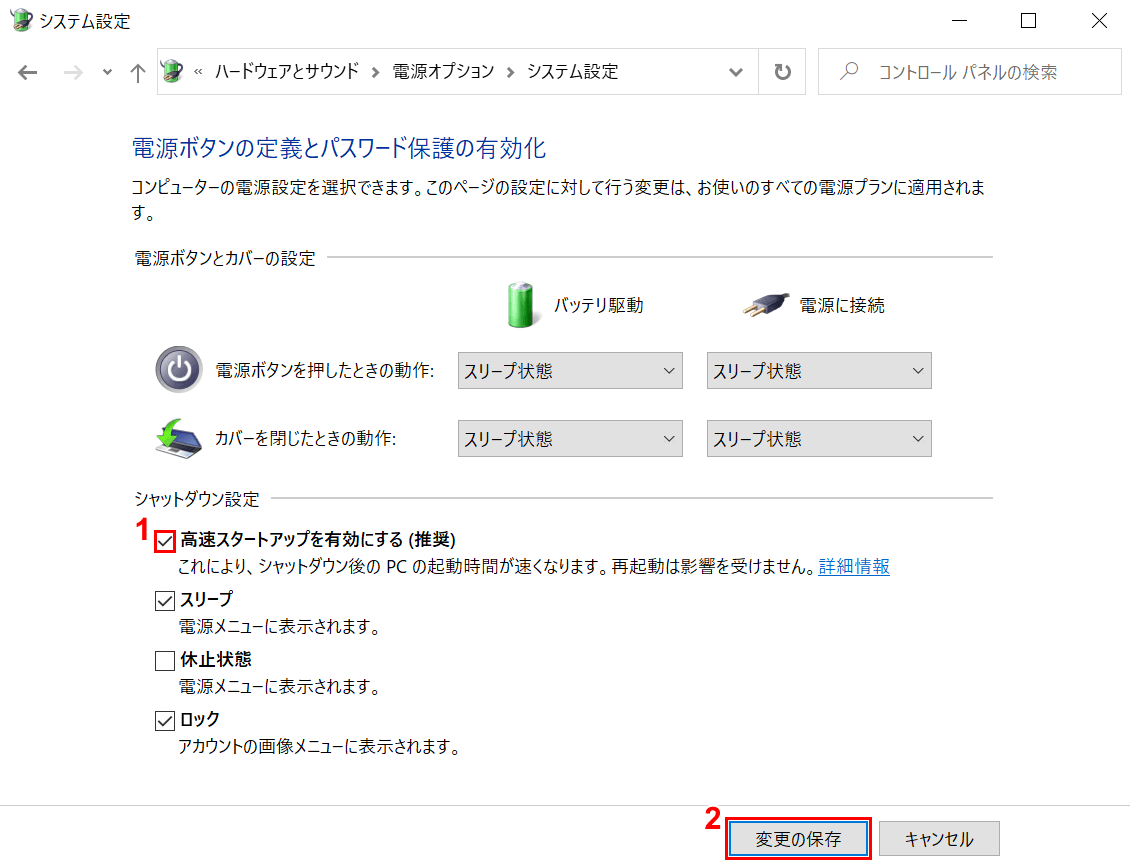Viewport: 1130px width, 867px height.
Task: Click the システム設定 title bar icon
Action: [x=22, y=20]
